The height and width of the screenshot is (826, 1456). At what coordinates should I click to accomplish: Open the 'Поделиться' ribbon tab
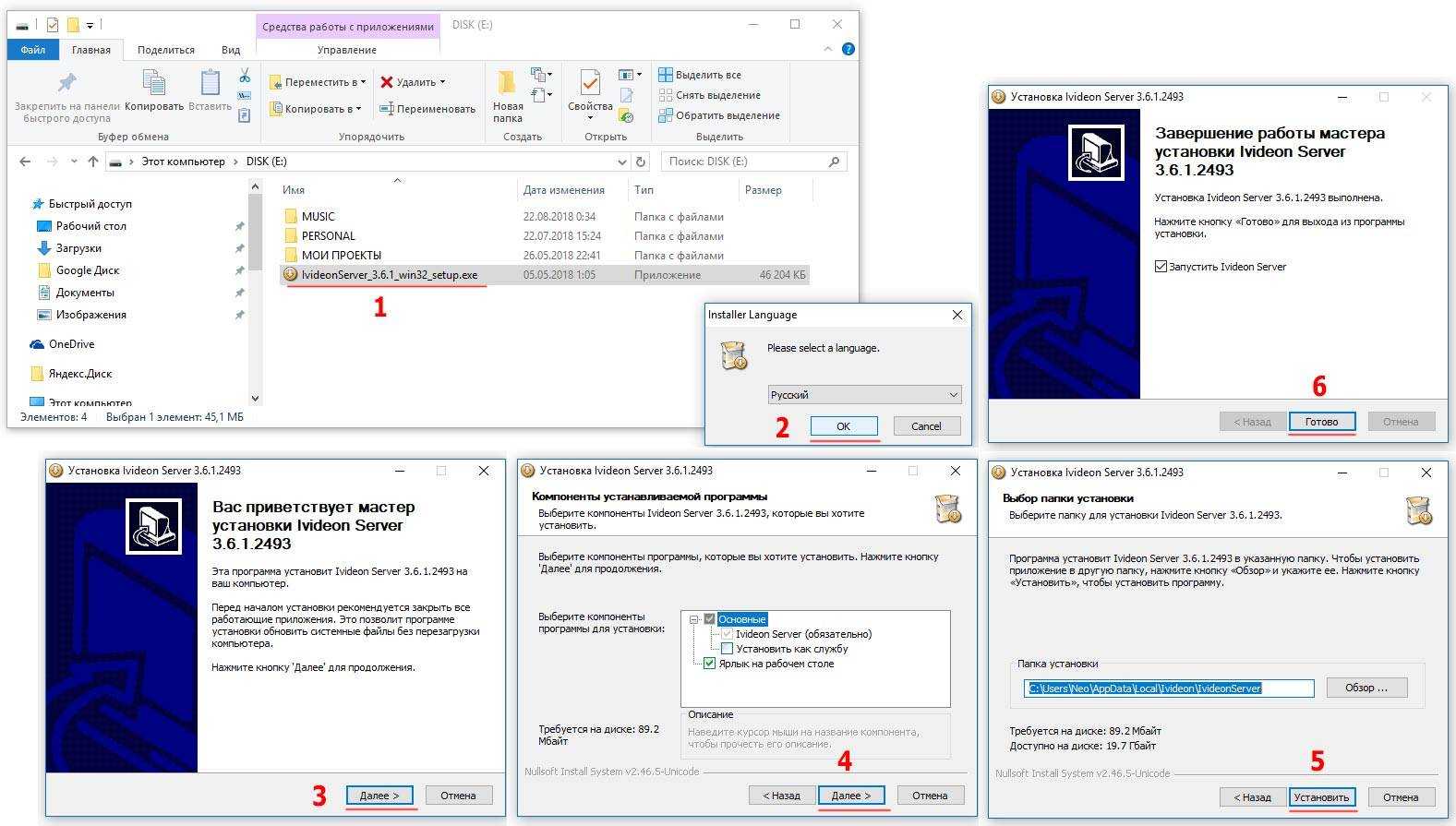166,50
